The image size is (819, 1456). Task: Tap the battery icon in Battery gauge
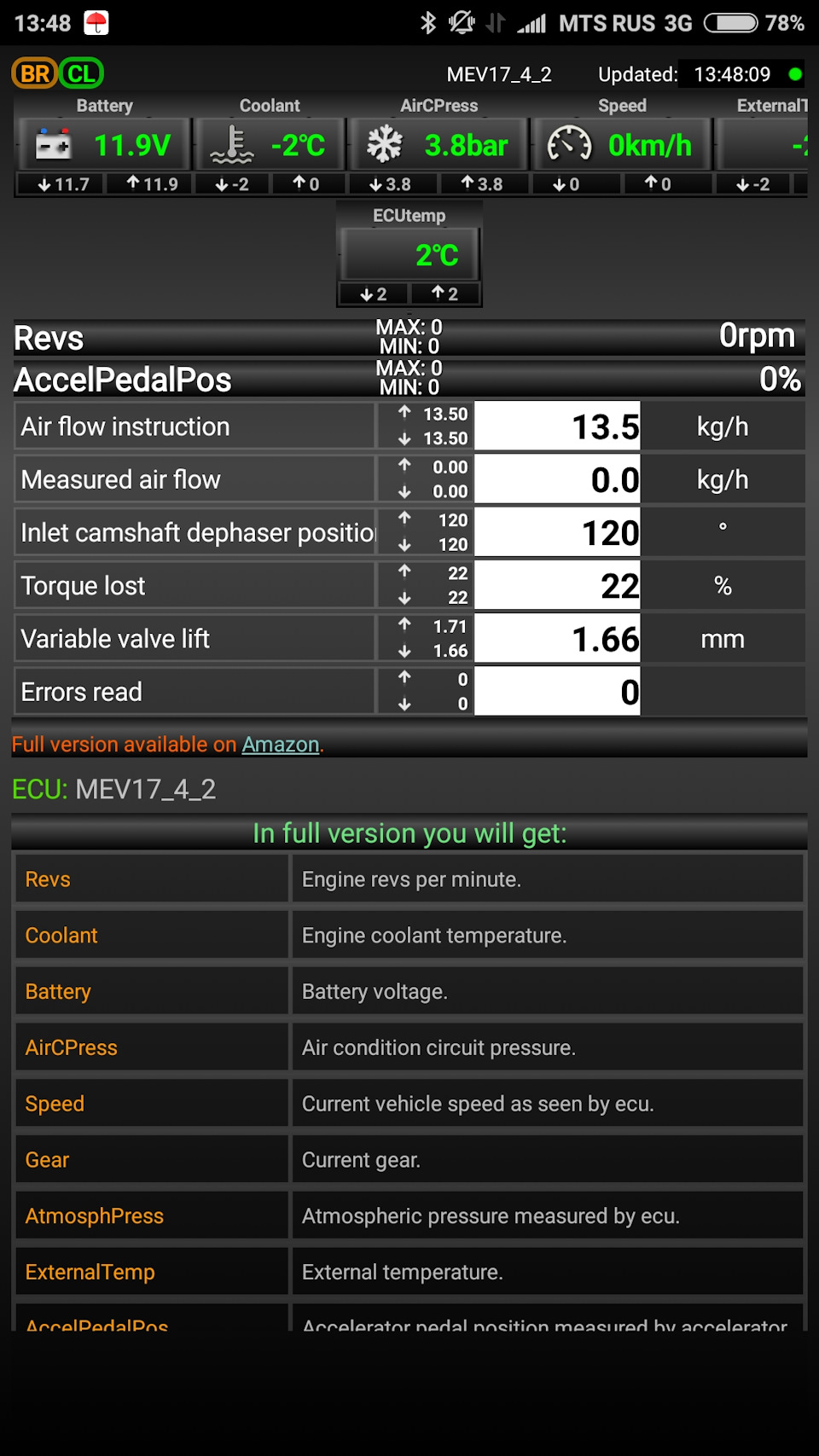[x=53, y=145]
